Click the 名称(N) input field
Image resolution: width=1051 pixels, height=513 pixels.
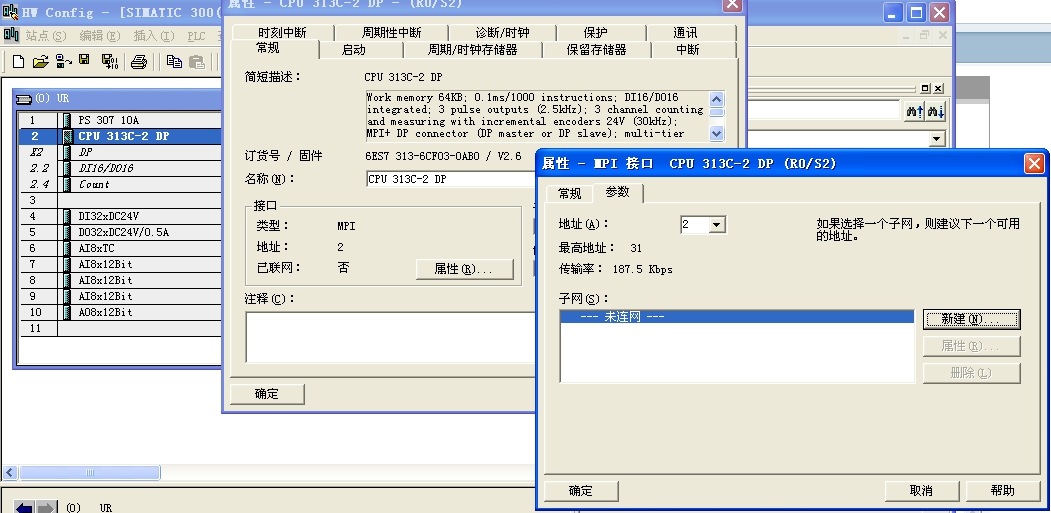(451, 179)
